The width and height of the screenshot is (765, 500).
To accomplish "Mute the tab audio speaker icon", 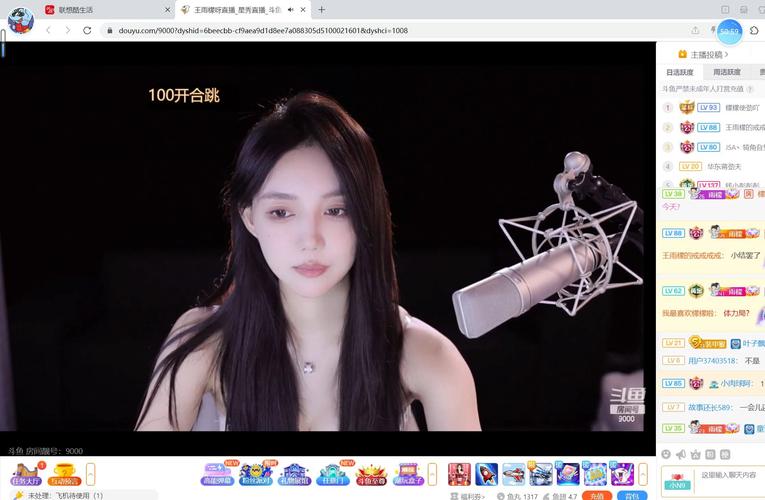I will [x=291, y=10].
